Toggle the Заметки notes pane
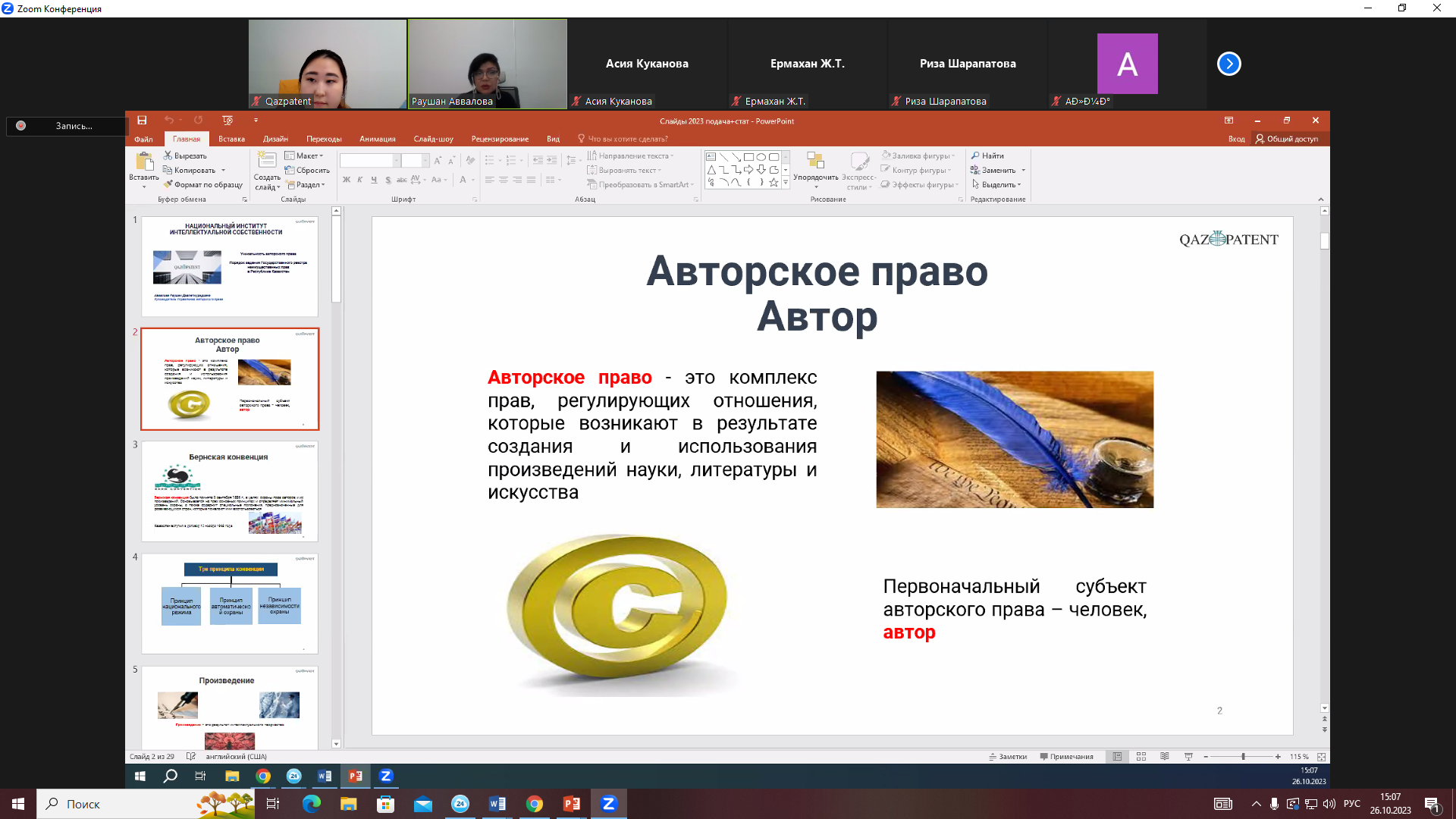The width and height of the screenshot is (1456, 819). (x=1008, y=757)
